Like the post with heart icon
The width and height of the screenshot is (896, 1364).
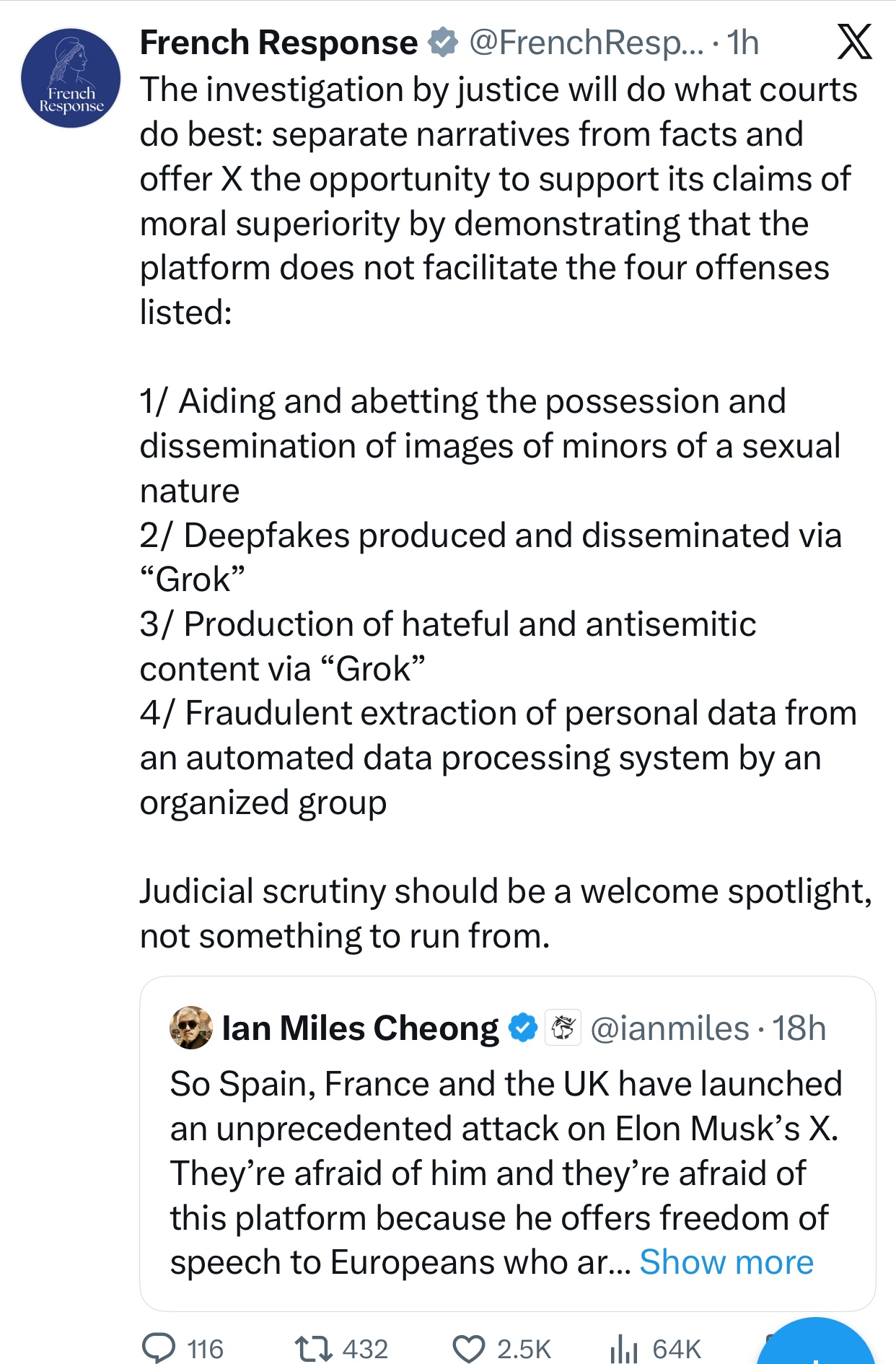[469, 1347]
